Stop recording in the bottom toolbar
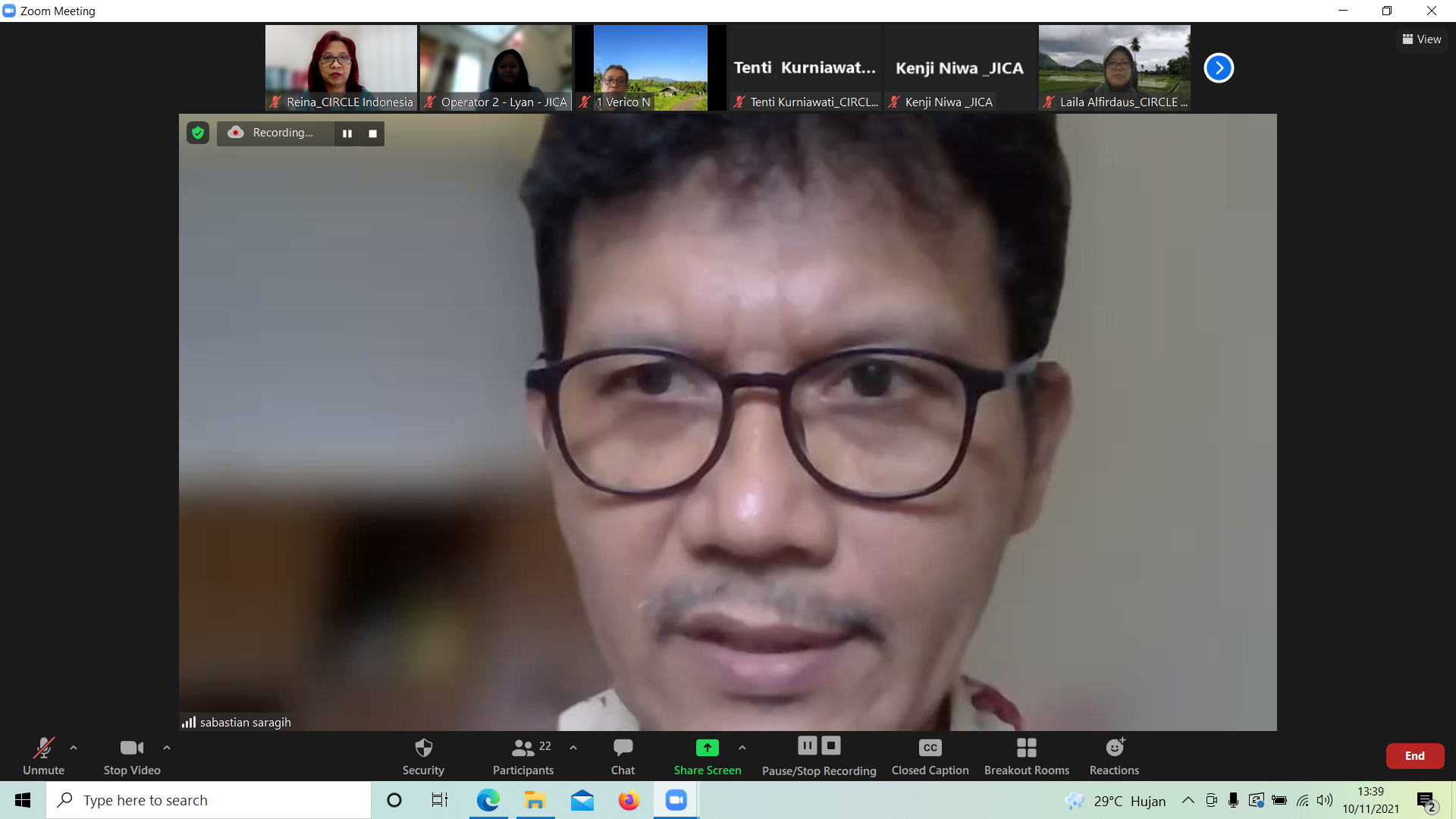Image resolution: width=1456 pixels, height=819 pixels. [831, 746]
